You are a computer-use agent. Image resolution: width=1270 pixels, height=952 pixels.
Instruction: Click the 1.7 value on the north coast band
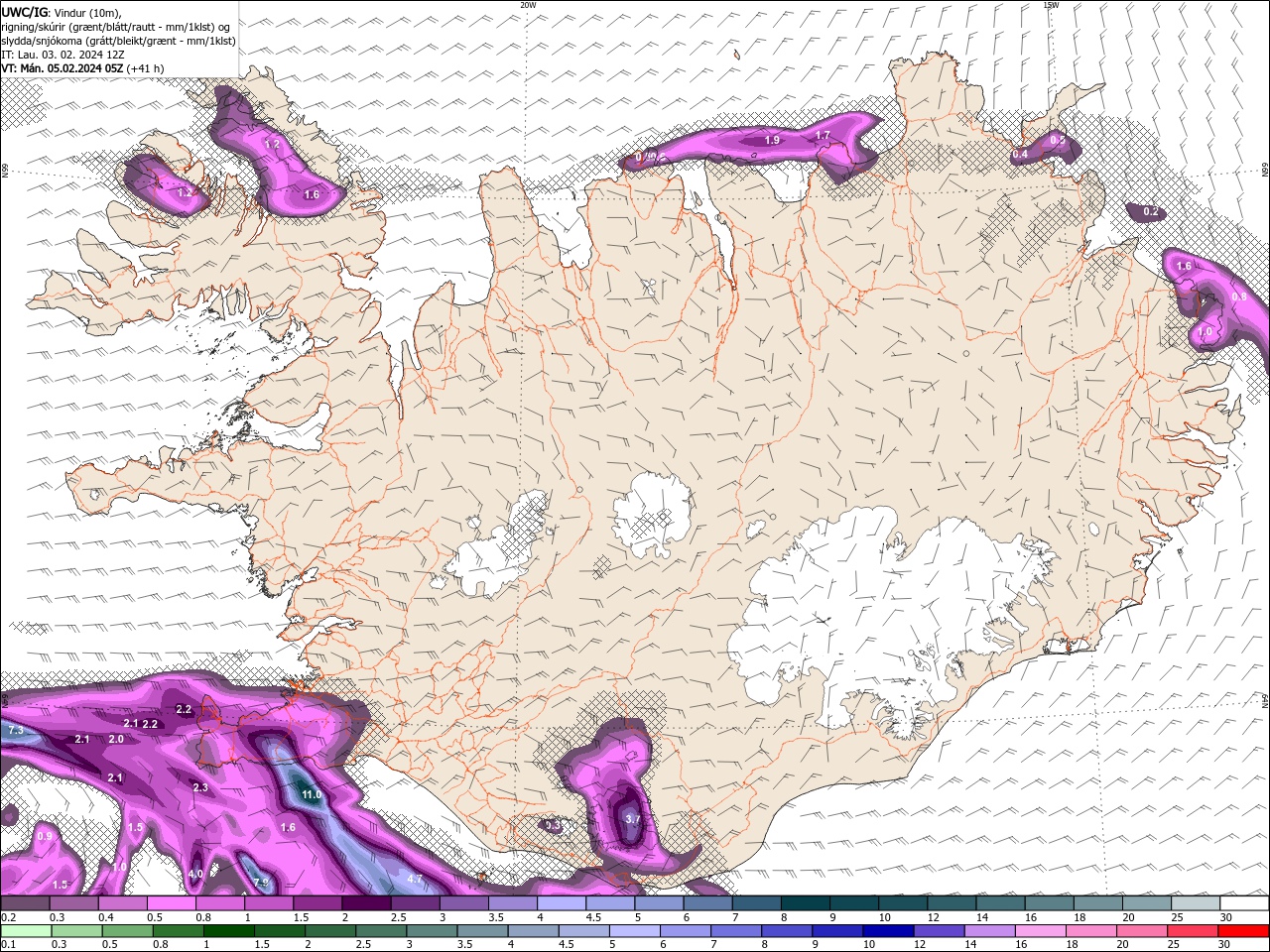823,135
